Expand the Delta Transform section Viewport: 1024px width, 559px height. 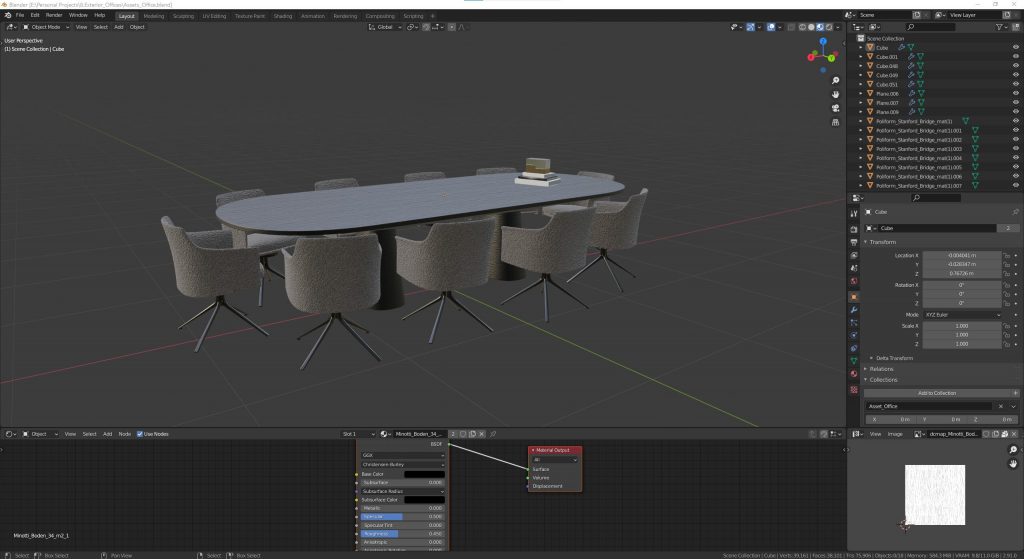click(x=895, y=357)
